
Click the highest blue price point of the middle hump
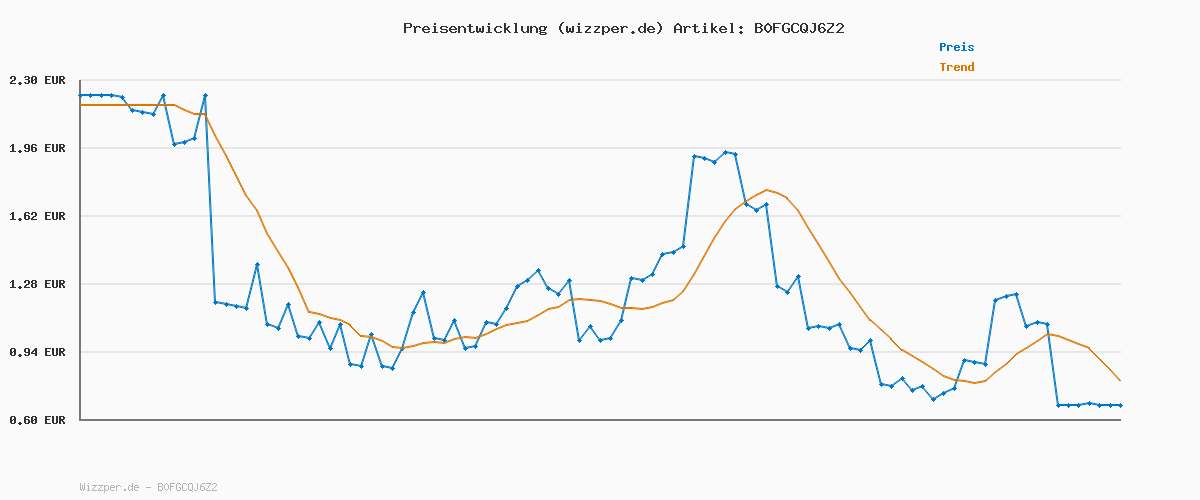click(x=725, y=152)
